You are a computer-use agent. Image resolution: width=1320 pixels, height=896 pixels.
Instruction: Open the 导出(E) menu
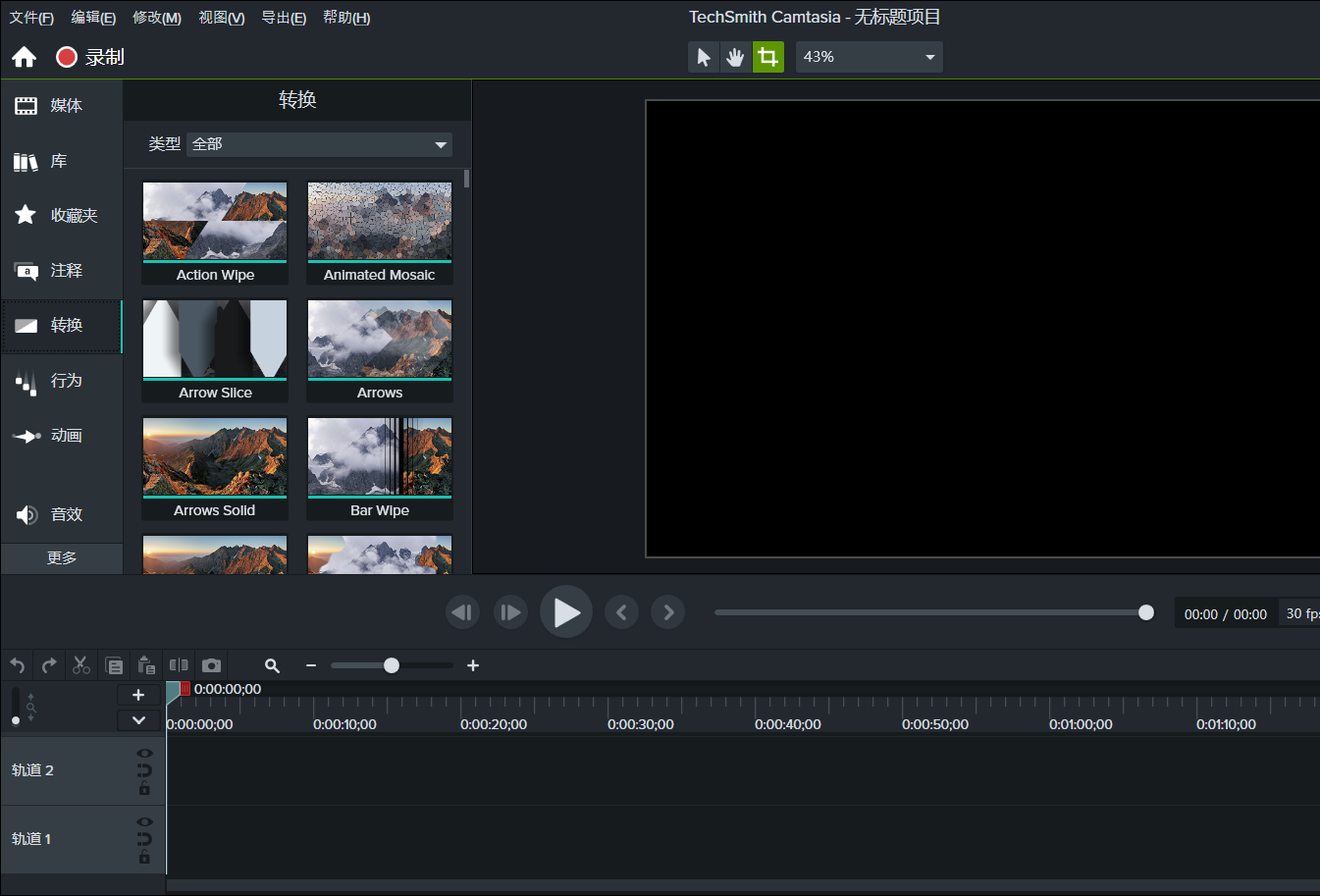tap(284, 18)
